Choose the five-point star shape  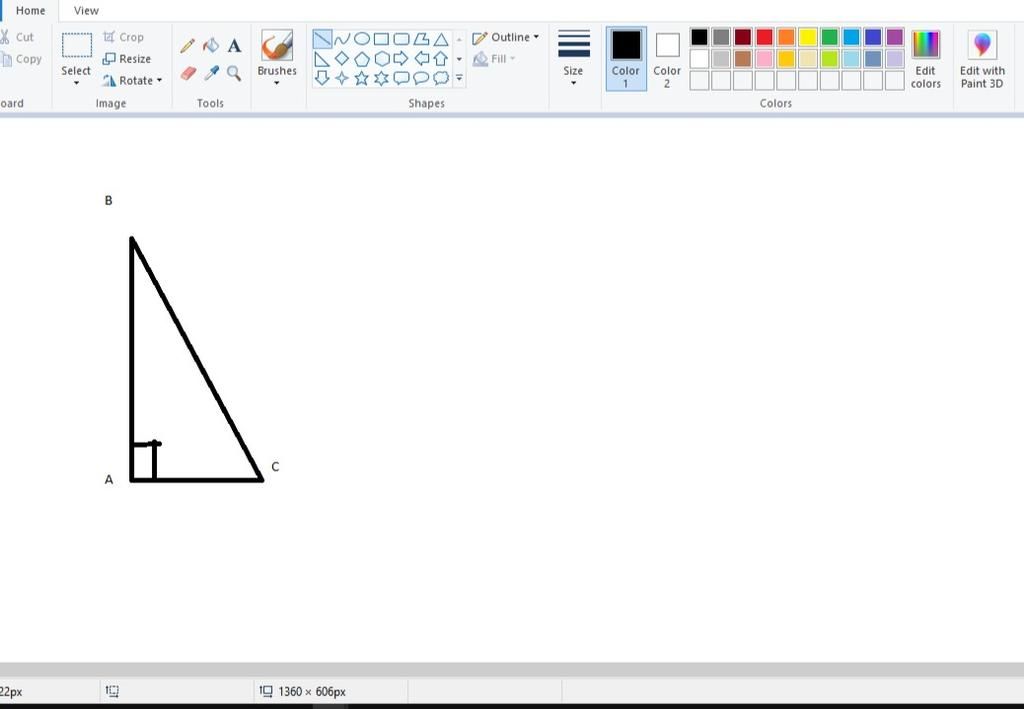[361, 78]
